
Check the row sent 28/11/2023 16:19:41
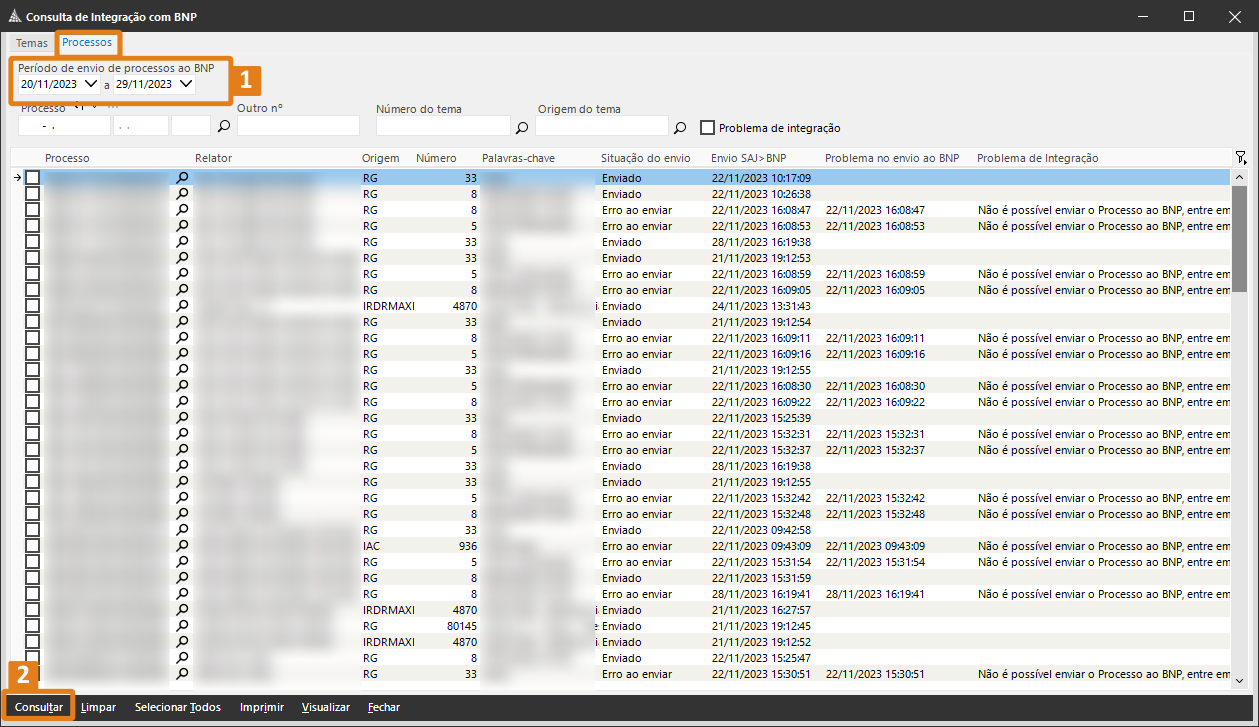click(32, 593)
